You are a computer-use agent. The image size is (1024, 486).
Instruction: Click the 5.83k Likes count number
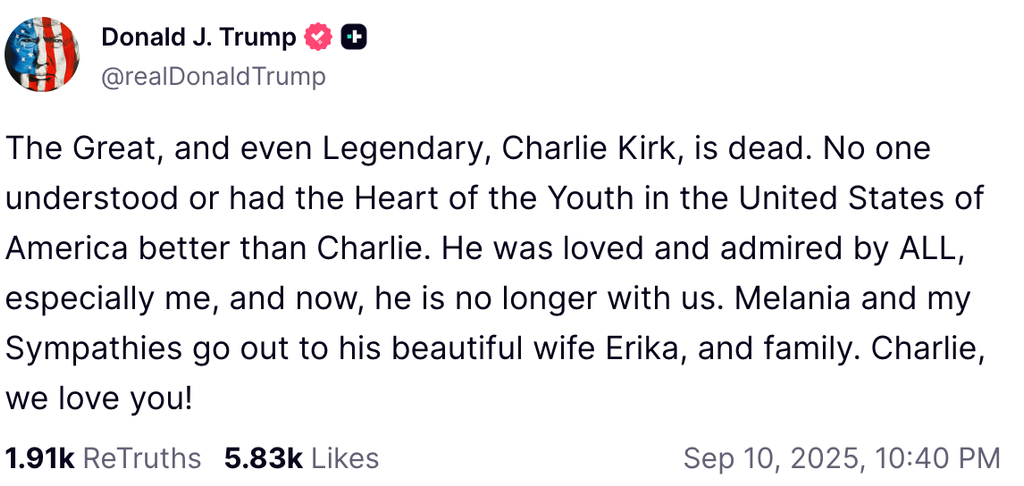[x=263, y=459]
